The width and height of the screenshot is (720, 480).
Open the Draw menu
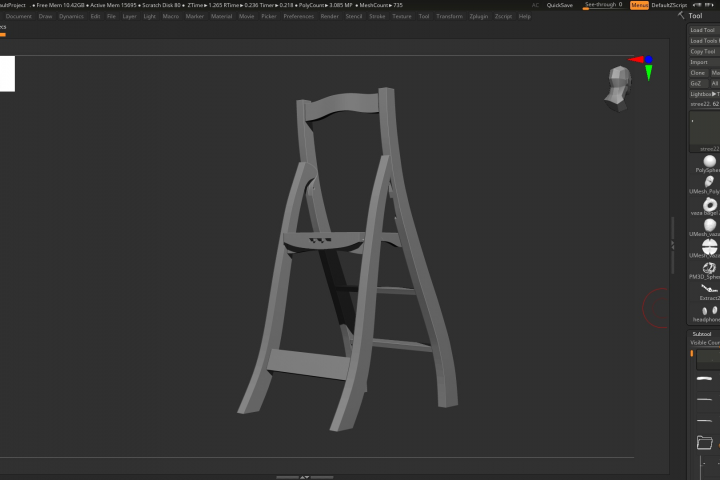45,16
